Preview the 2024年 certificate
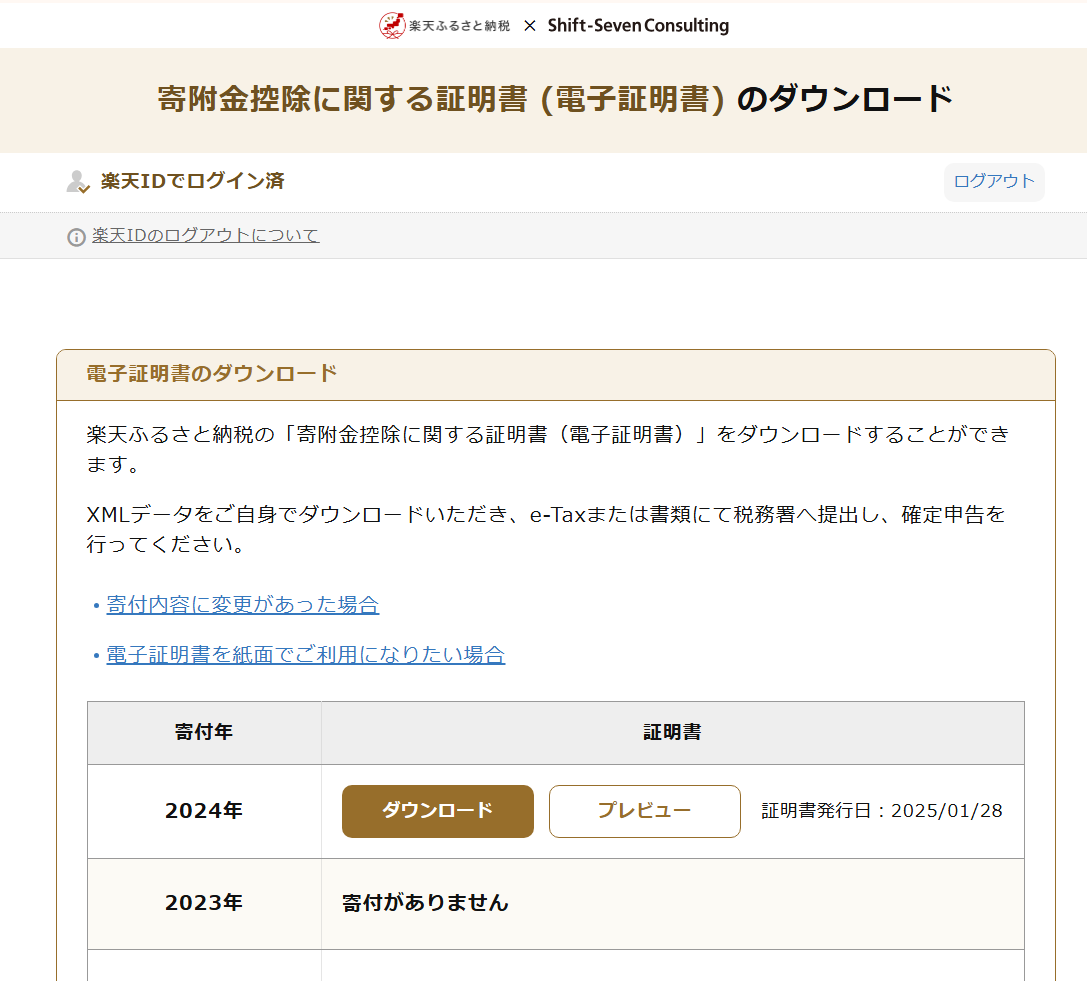 [644, 811]
